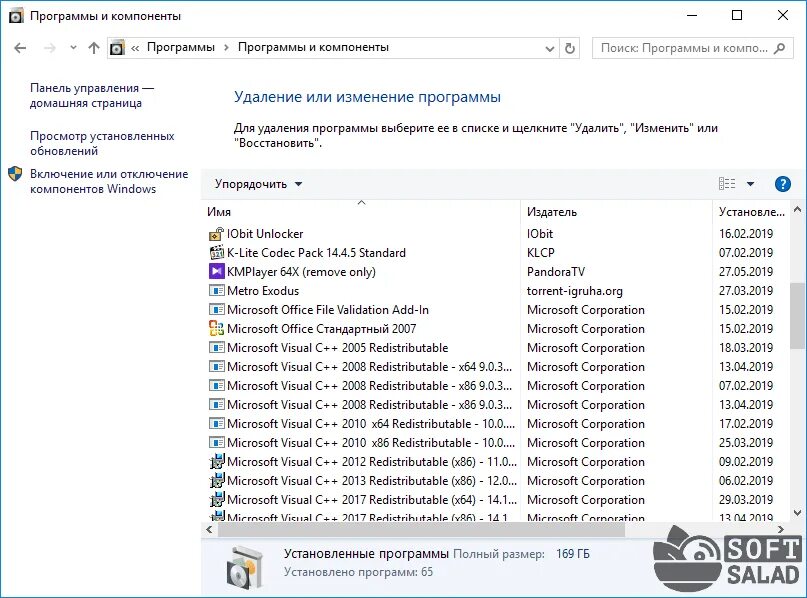Click Программы и компоненты breadcrumb segment
Screen dimensions: 807x598
pyautogui.click(x=313, y=47)
